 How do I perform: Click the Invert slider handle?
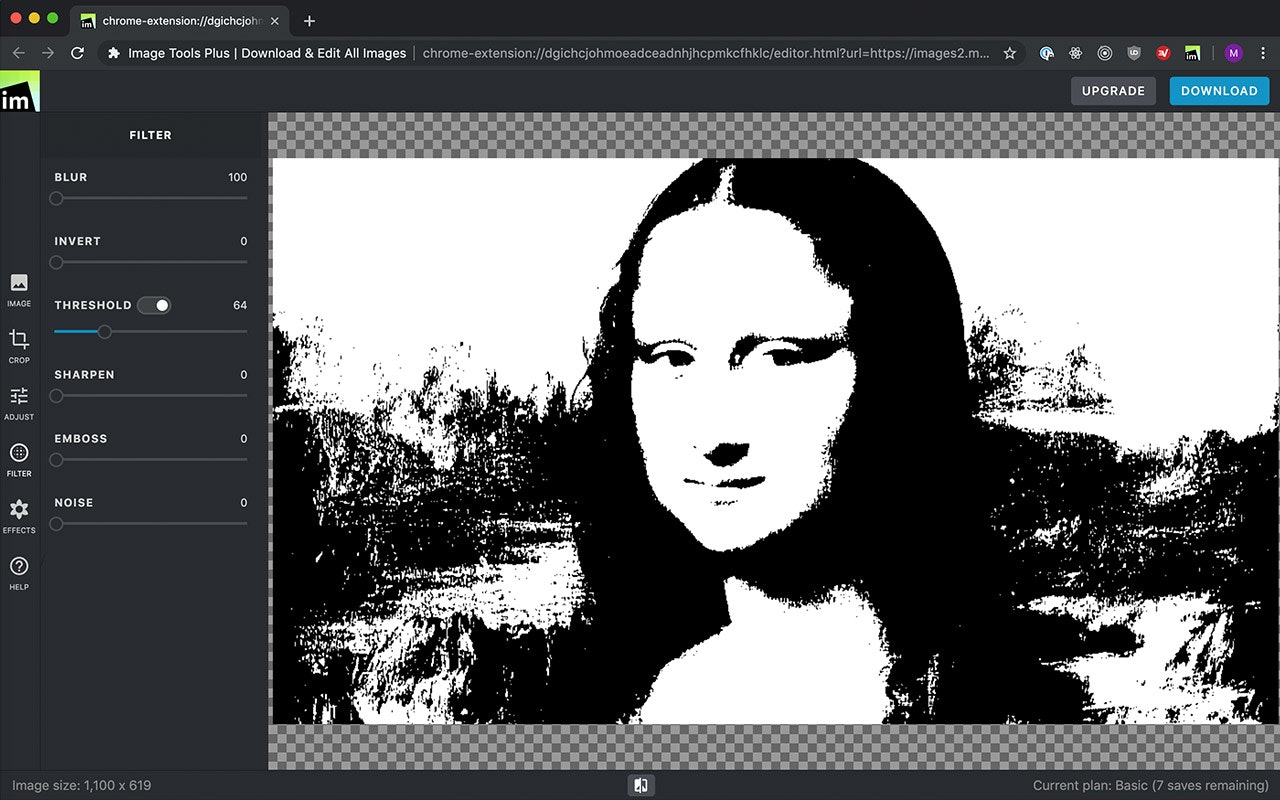click(x=56, y=262)
